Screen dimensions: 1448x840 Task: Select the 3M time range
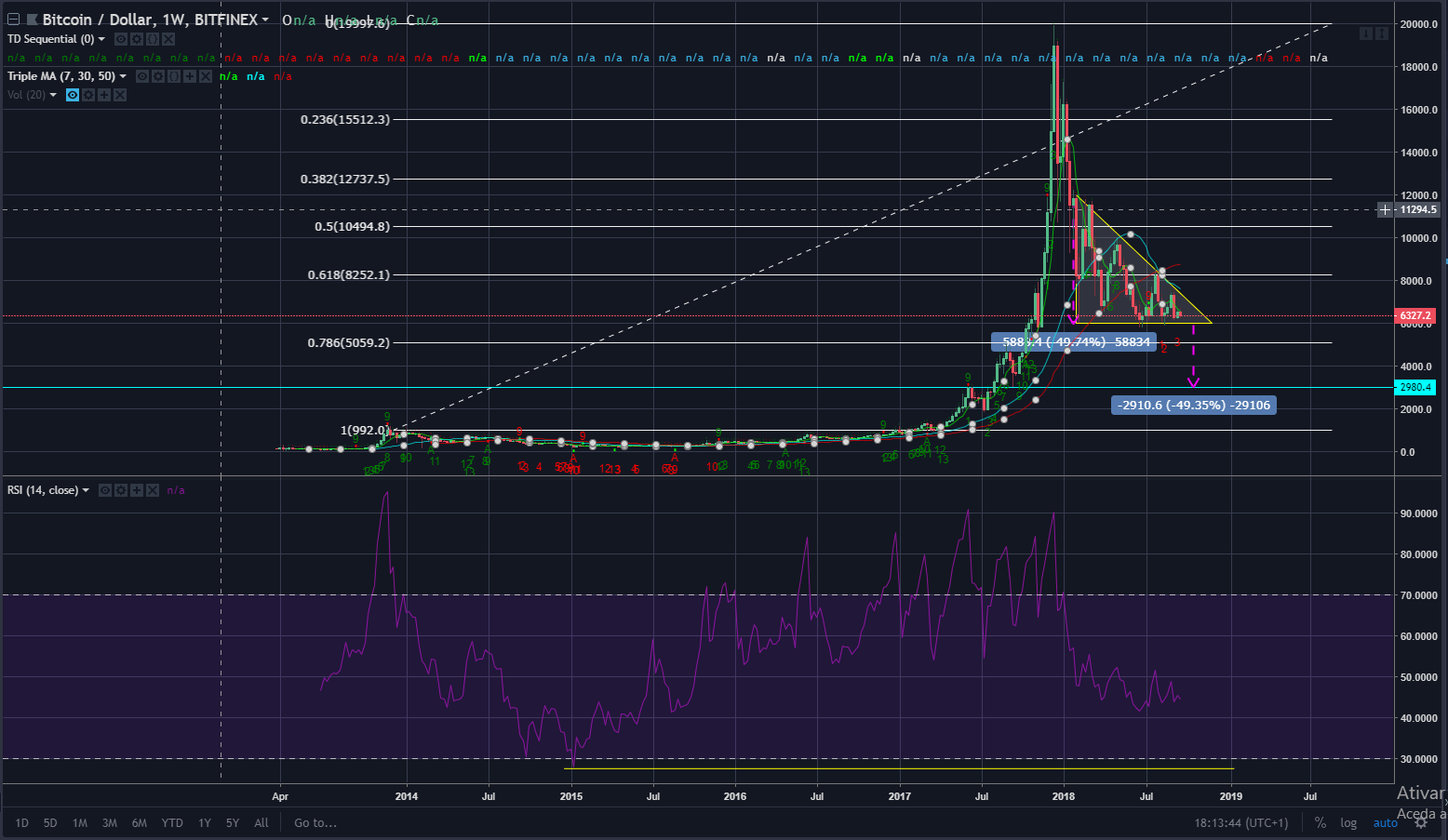point(110,822)
